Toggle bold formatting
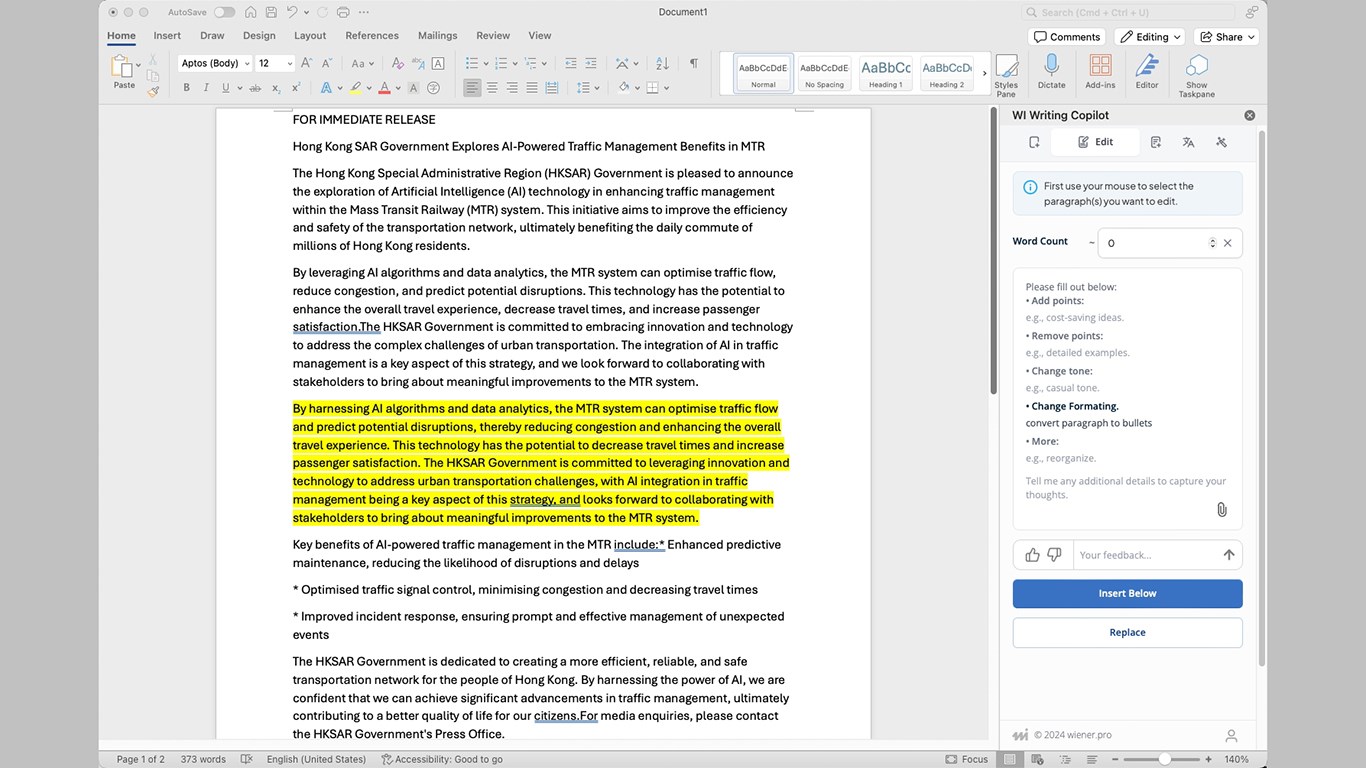The image size is (1366, 768). click(186, 88)
